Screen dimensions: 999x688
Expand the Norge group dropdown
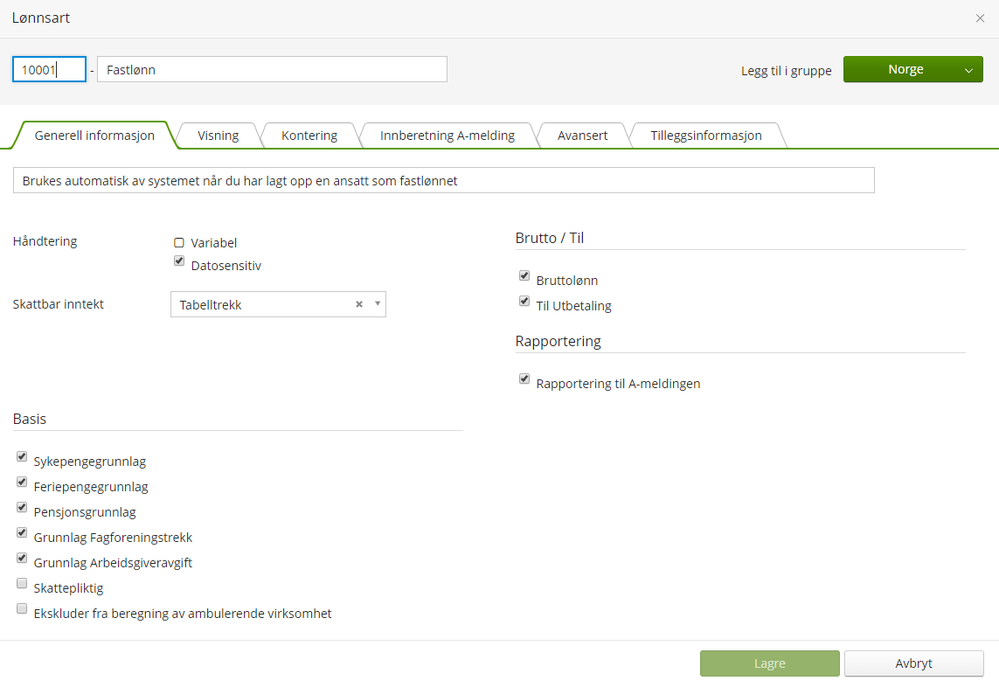967,70
